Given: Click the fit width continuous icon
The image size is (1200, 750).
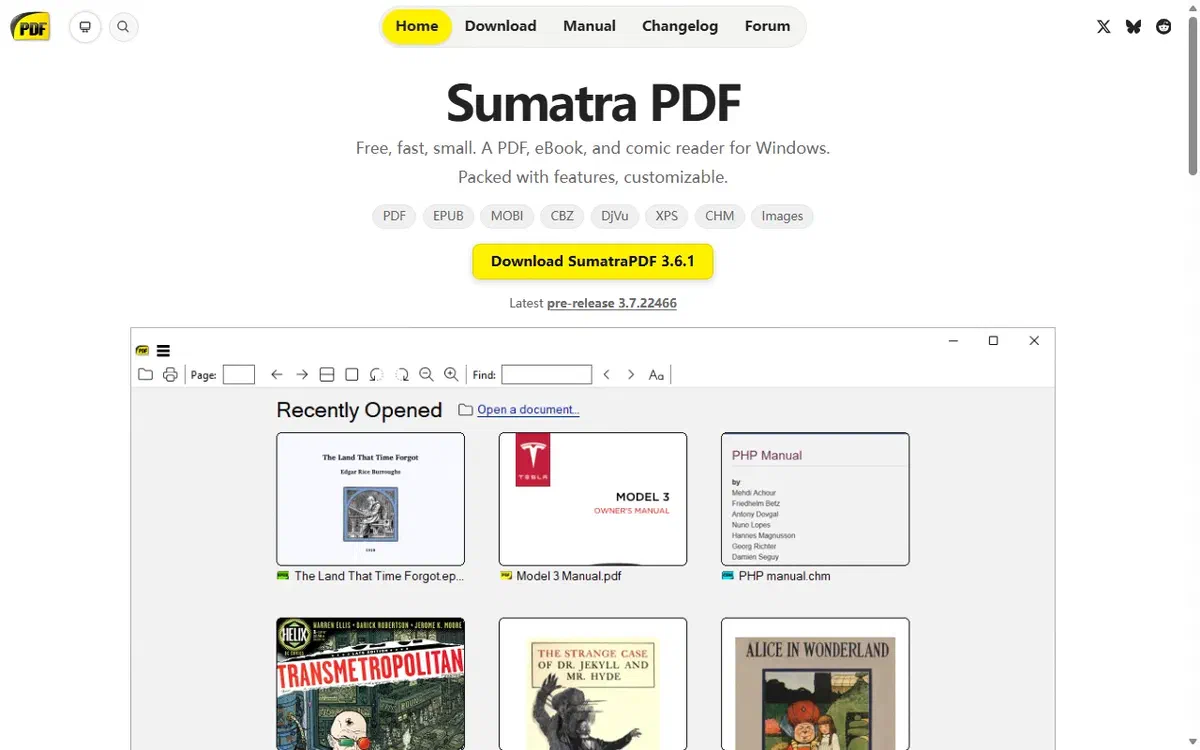Looking at the screenshot, I should pos(326,374).
